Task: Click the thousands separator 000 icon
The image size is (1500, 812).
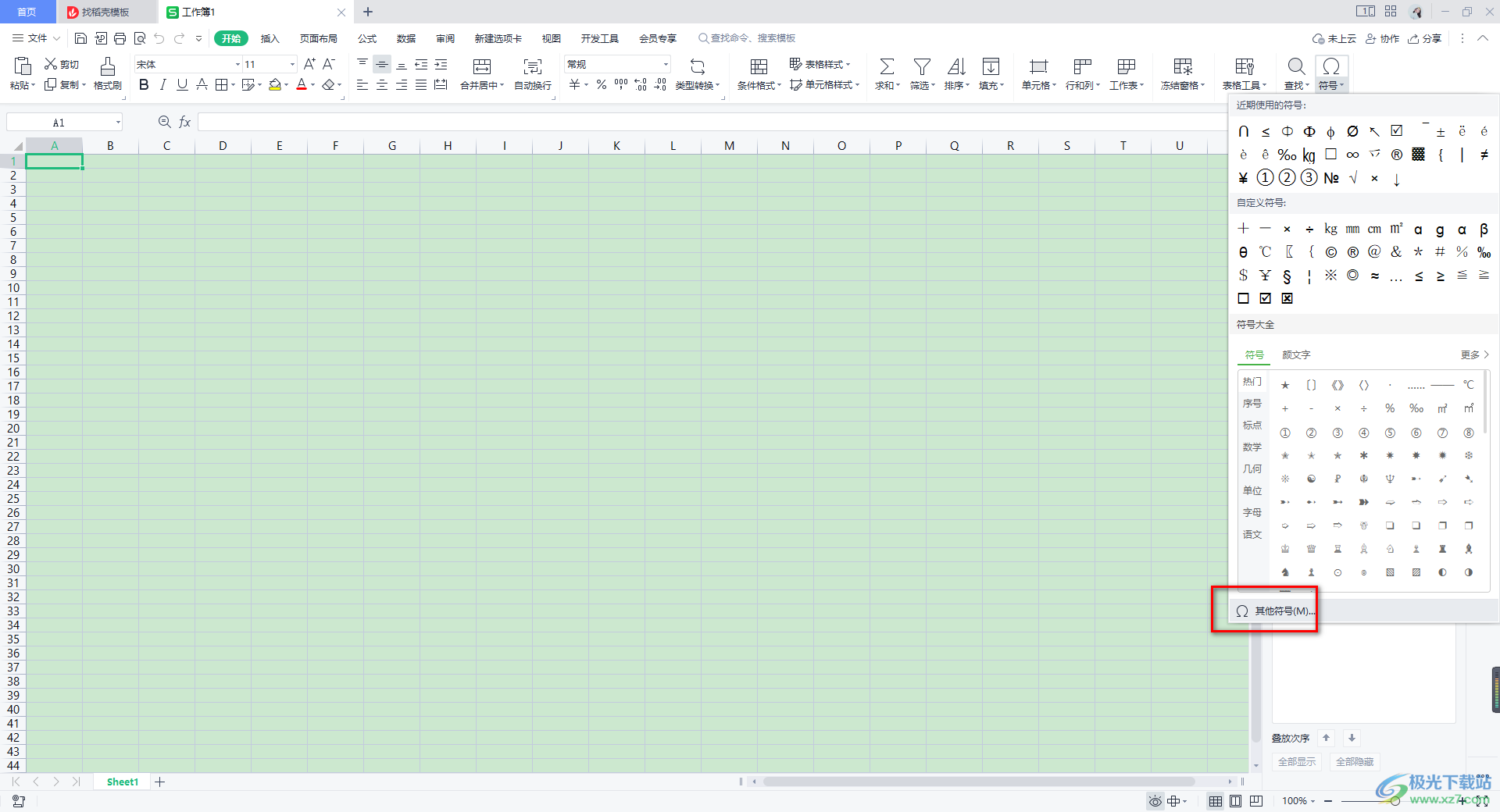Action: coord(621,84)
